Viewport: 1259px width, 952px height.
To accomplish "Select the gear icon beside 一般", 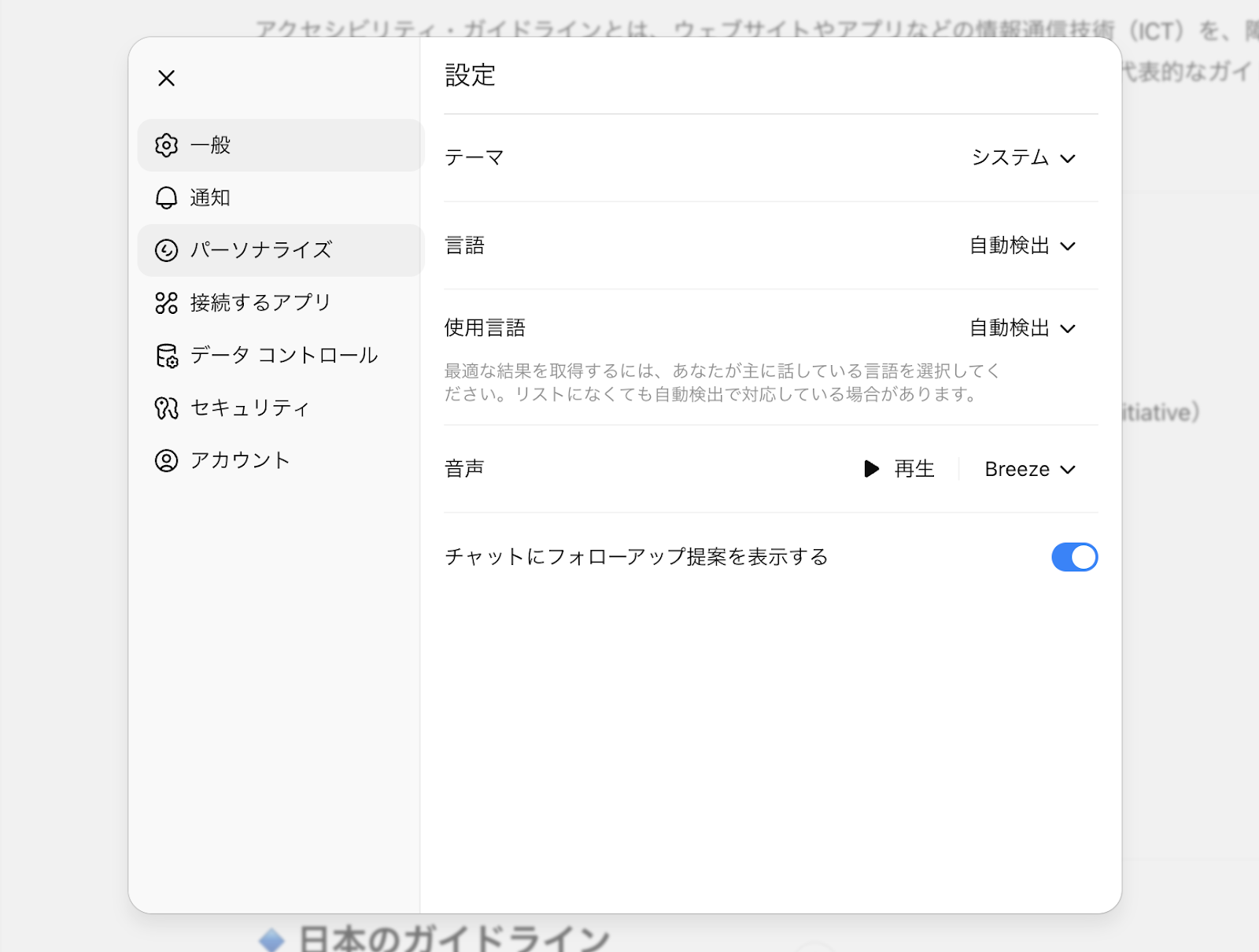I will (x=166, y=146).
